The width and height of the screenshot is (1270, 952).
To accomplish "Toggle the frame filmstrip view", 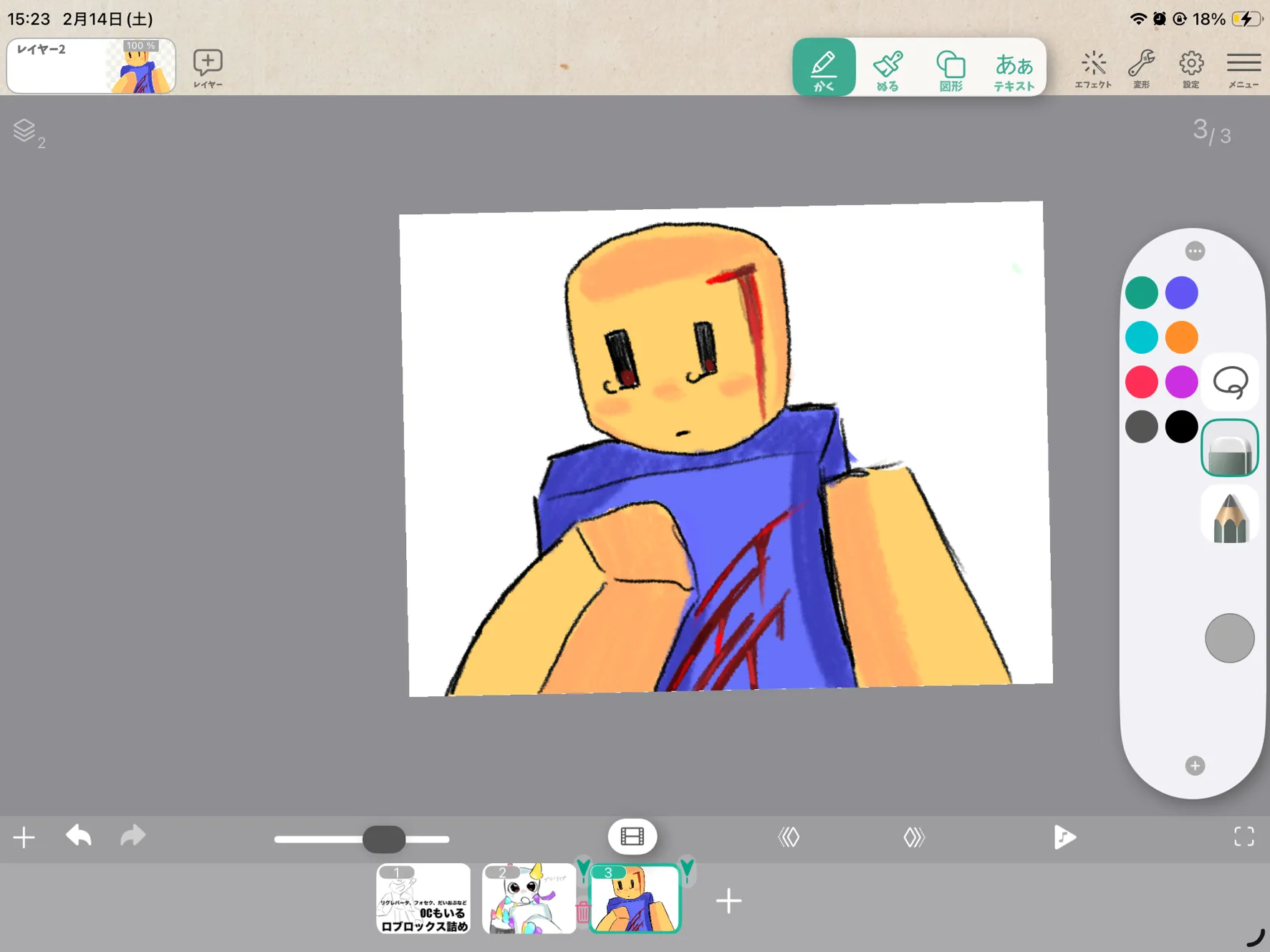I will (x=632, y=837).
